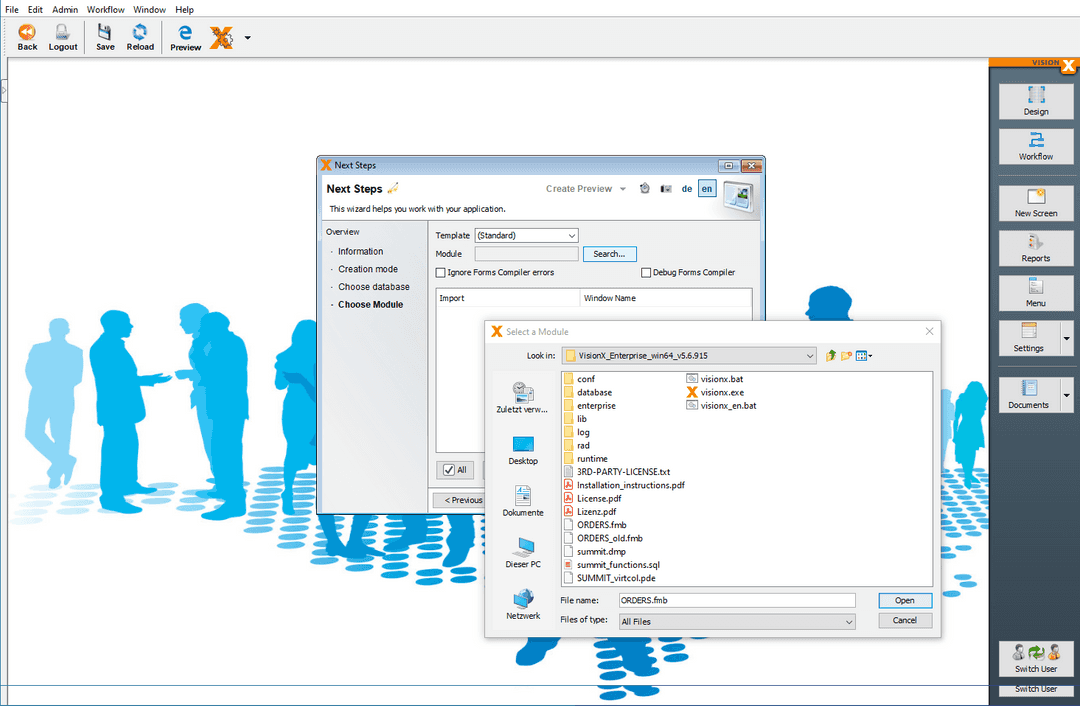Open the Admin menu
Screen dimensions: 1080x706
pyautogui.click(x=64, y=9)
